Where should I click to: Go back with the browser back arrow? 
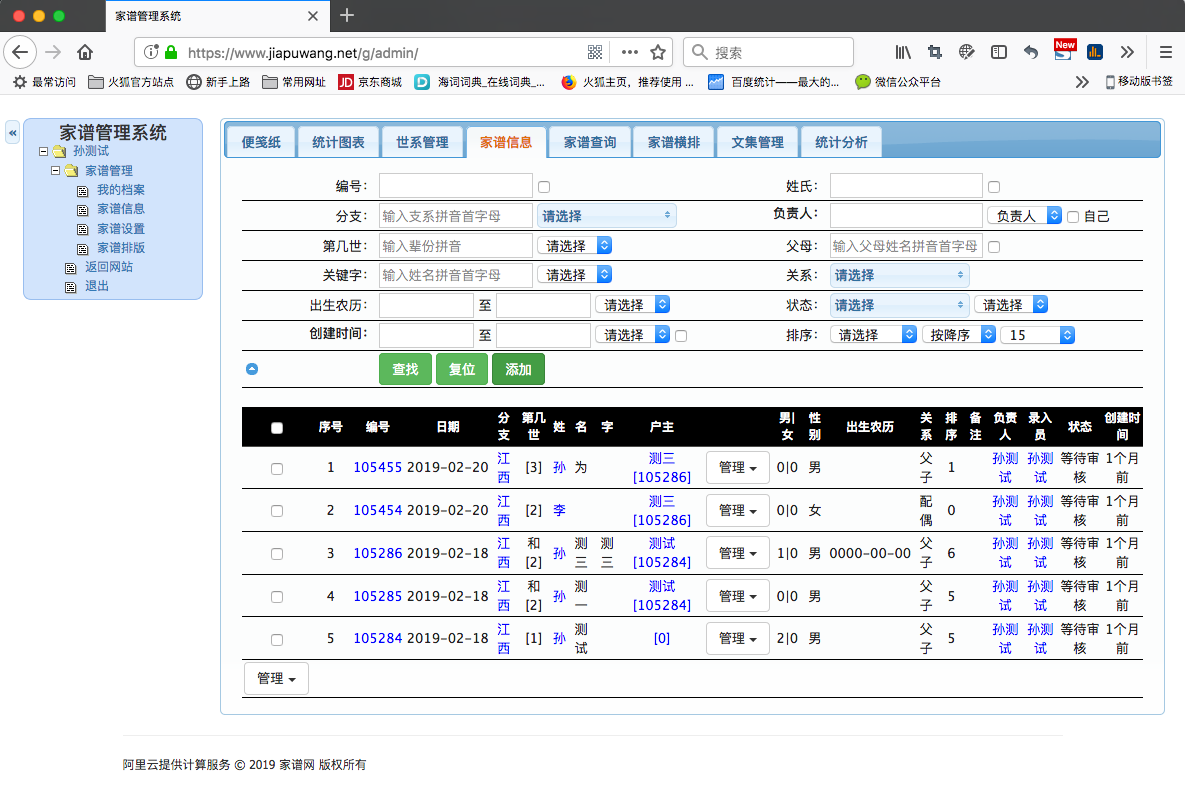[x=20, y=52]
